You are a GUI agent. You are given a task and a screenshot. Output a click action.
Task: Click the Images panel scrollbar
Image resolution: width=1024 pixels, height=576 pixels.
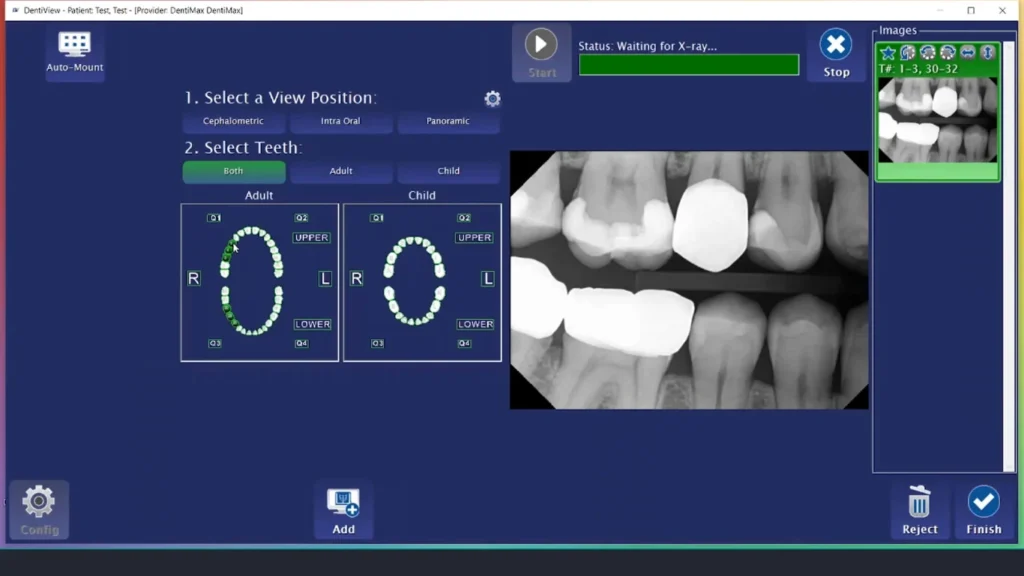(1009, 255)
